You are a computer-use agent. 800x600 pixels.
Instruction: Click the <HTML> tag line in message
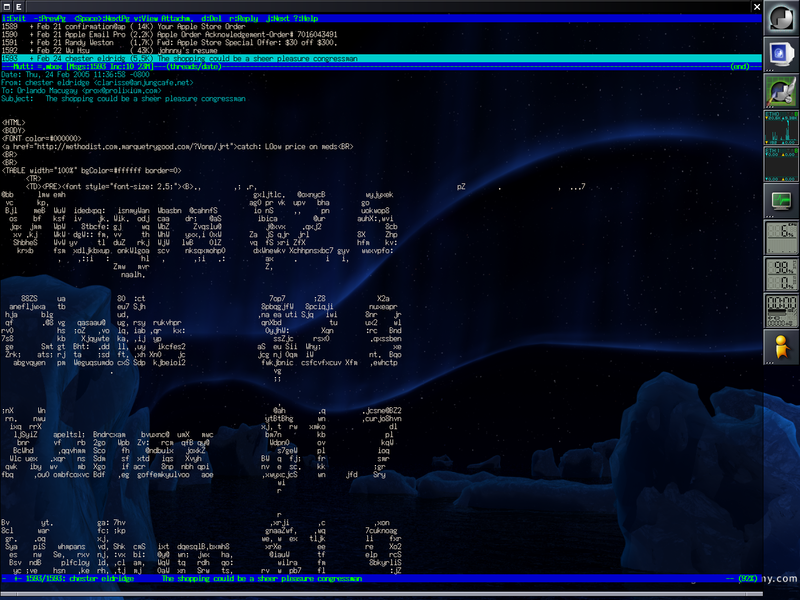pyautogui.click(x=13, y=122)
